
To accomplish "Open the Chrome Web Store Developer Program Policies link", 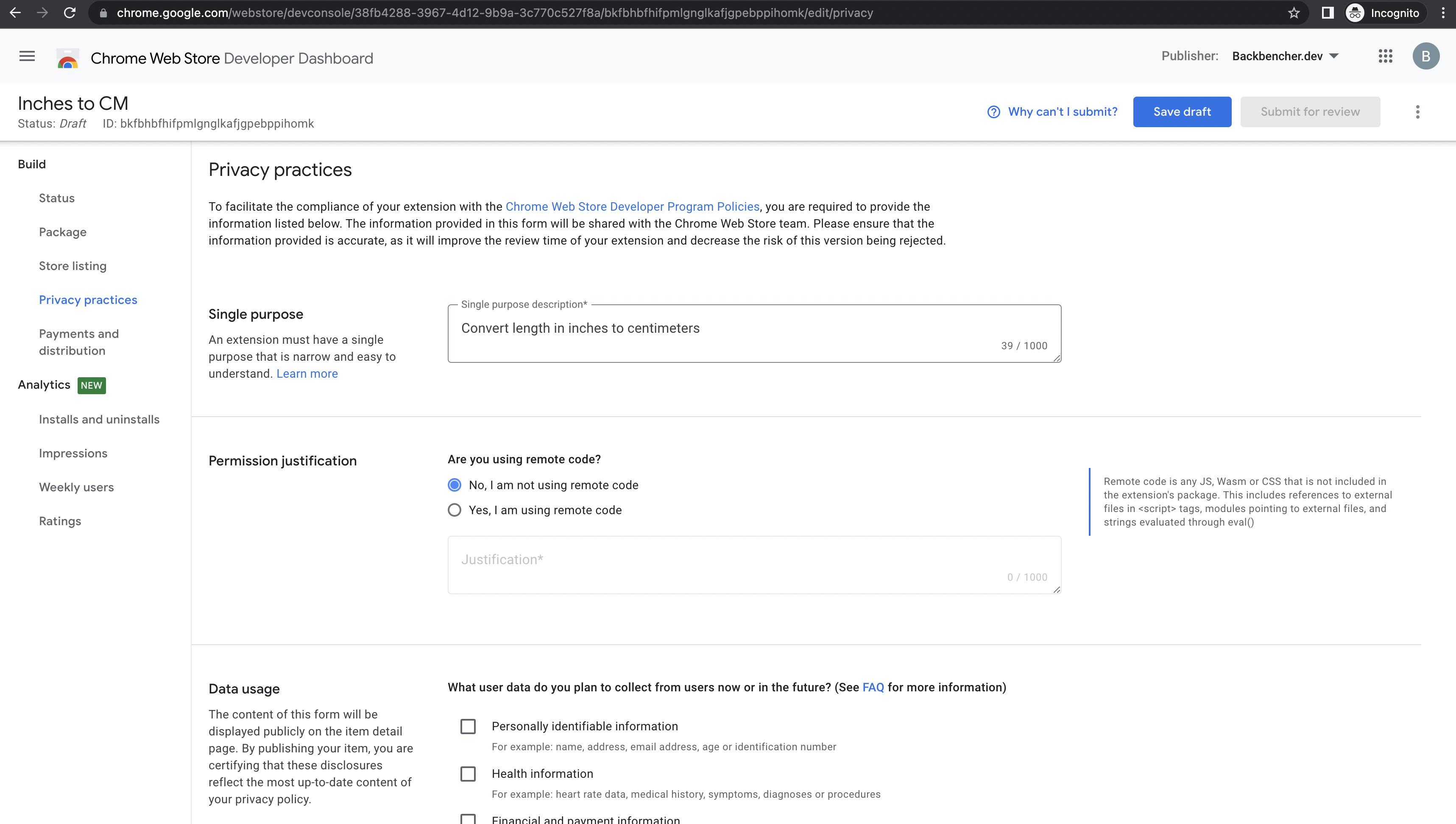I will click(632, 206).
